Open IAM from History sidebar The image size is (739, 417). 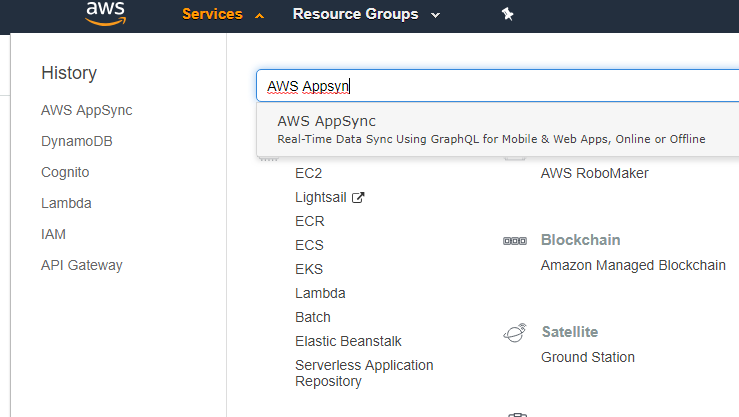tap(53, 234)
